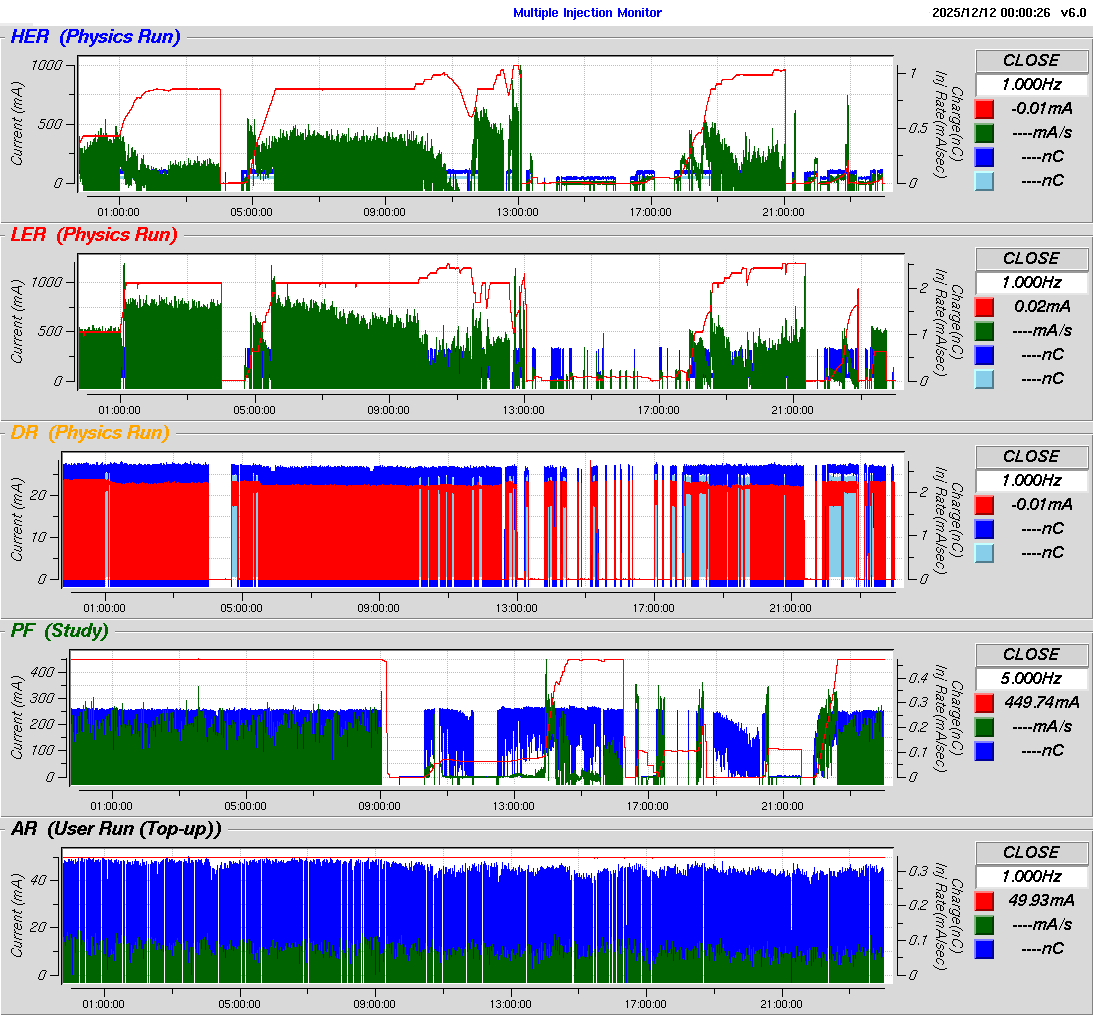Select the AR panel 1.000Hz field
The width and height of the screenshot is (1093, 1015).
1031,876
